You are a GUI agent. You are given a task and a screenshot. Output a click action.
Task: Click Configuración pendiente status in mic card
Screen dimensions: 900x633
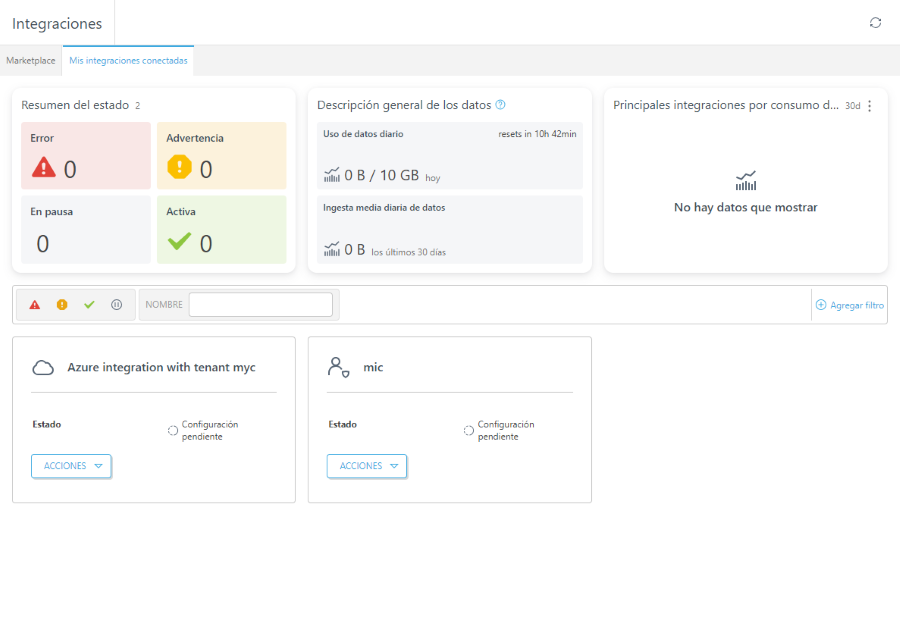506,430
